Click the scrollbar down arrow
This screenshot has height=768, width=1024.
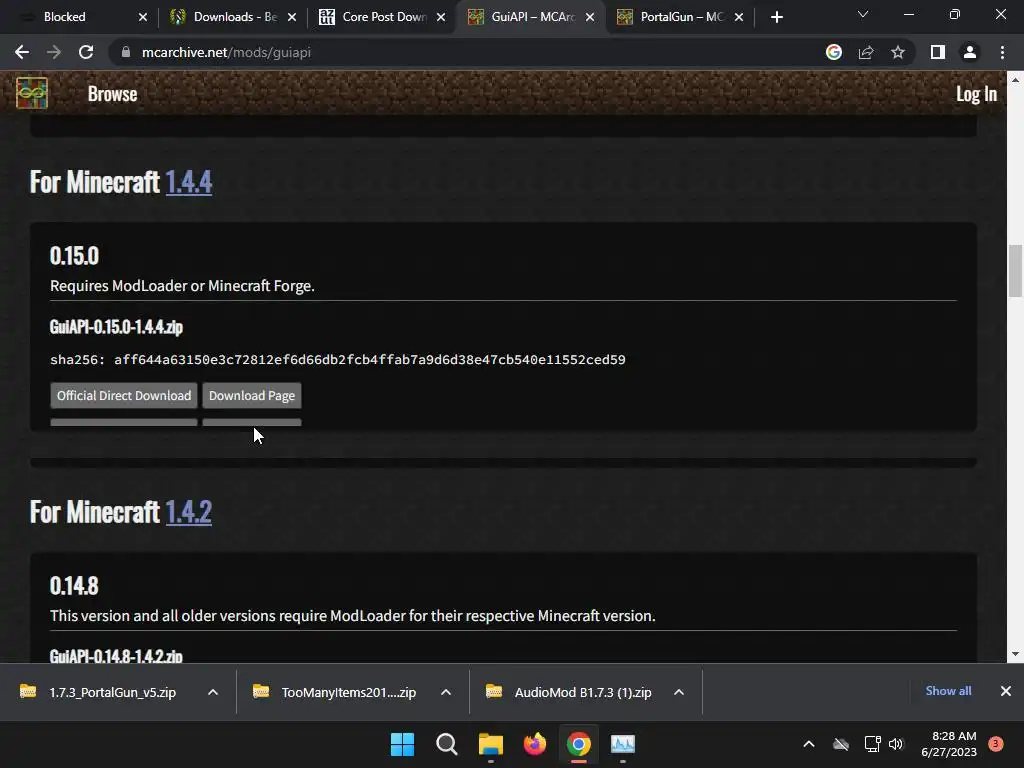point(1015,654)
